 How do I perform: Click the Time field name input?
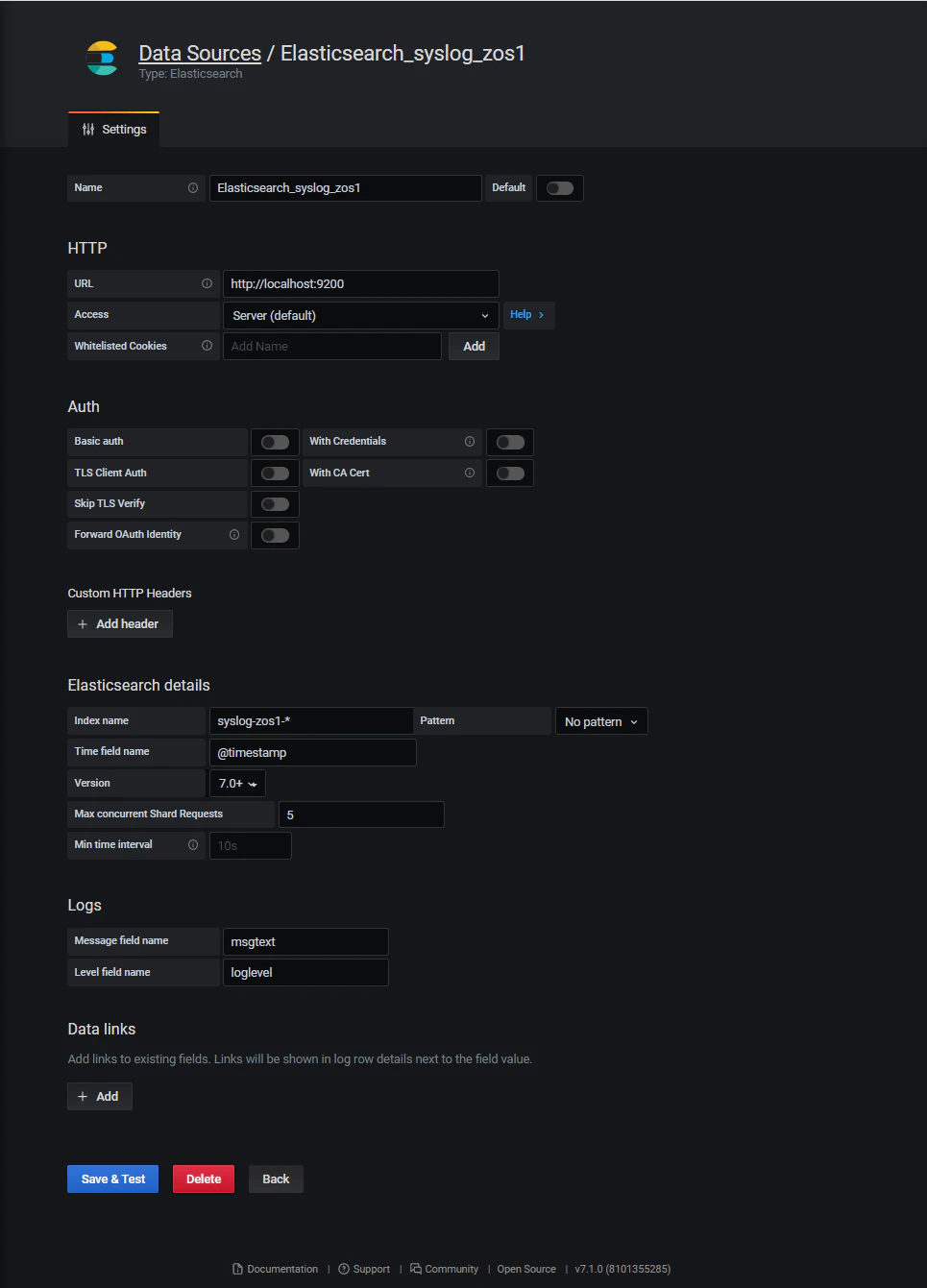tap(313, 753)
